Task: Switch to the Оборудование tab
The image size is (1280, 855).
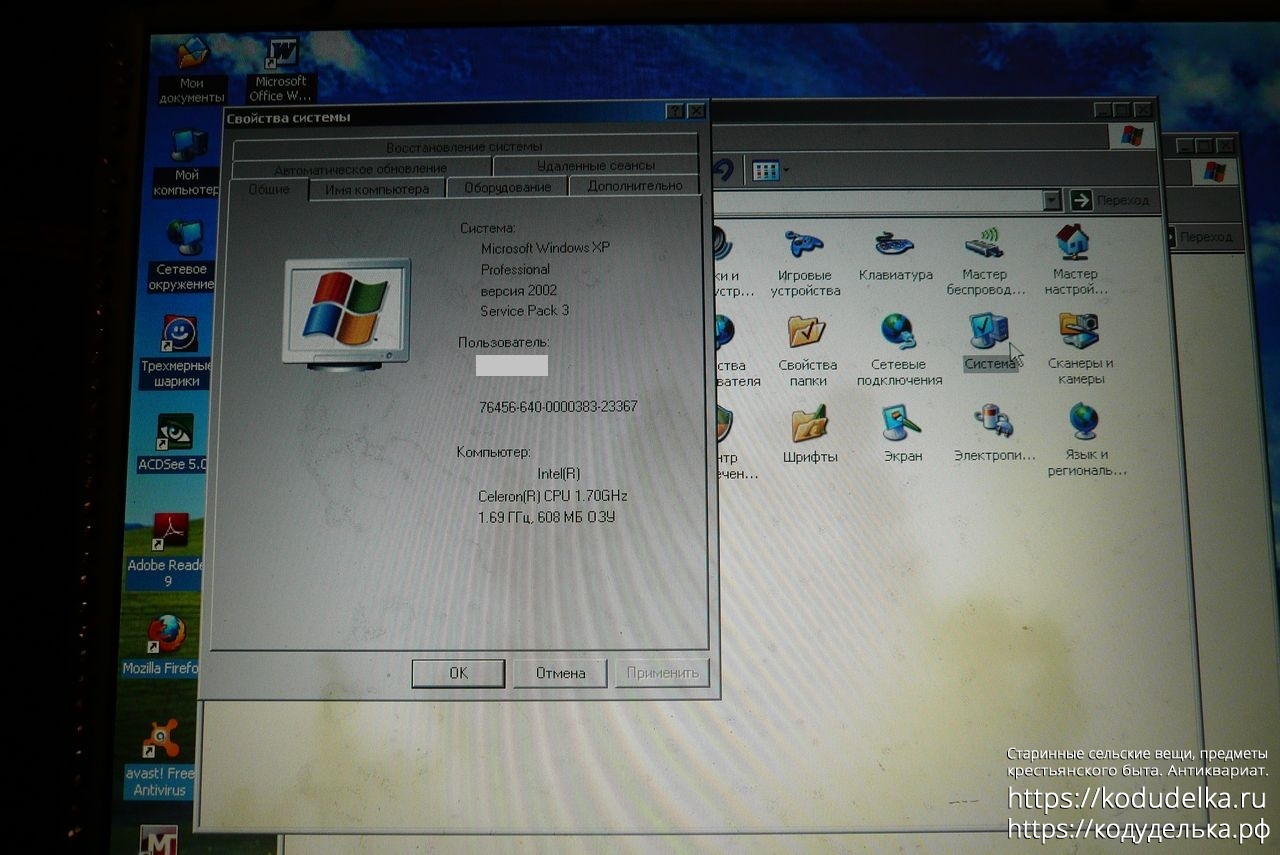Action: point(507,187)
